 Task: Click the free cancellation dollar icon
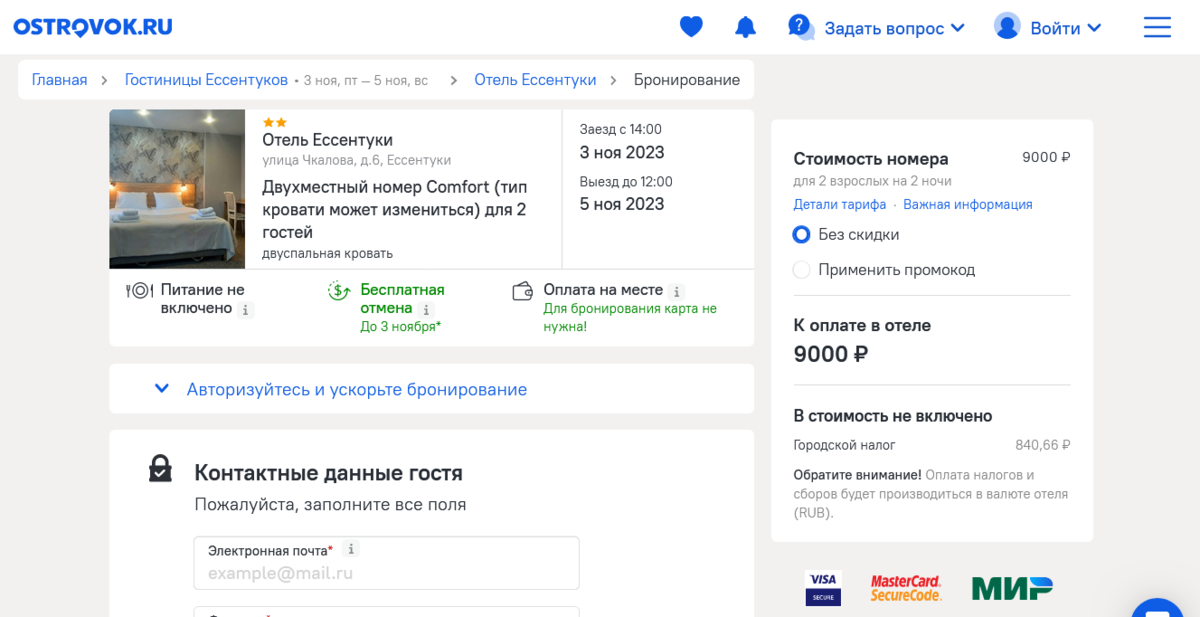point(339,291)
